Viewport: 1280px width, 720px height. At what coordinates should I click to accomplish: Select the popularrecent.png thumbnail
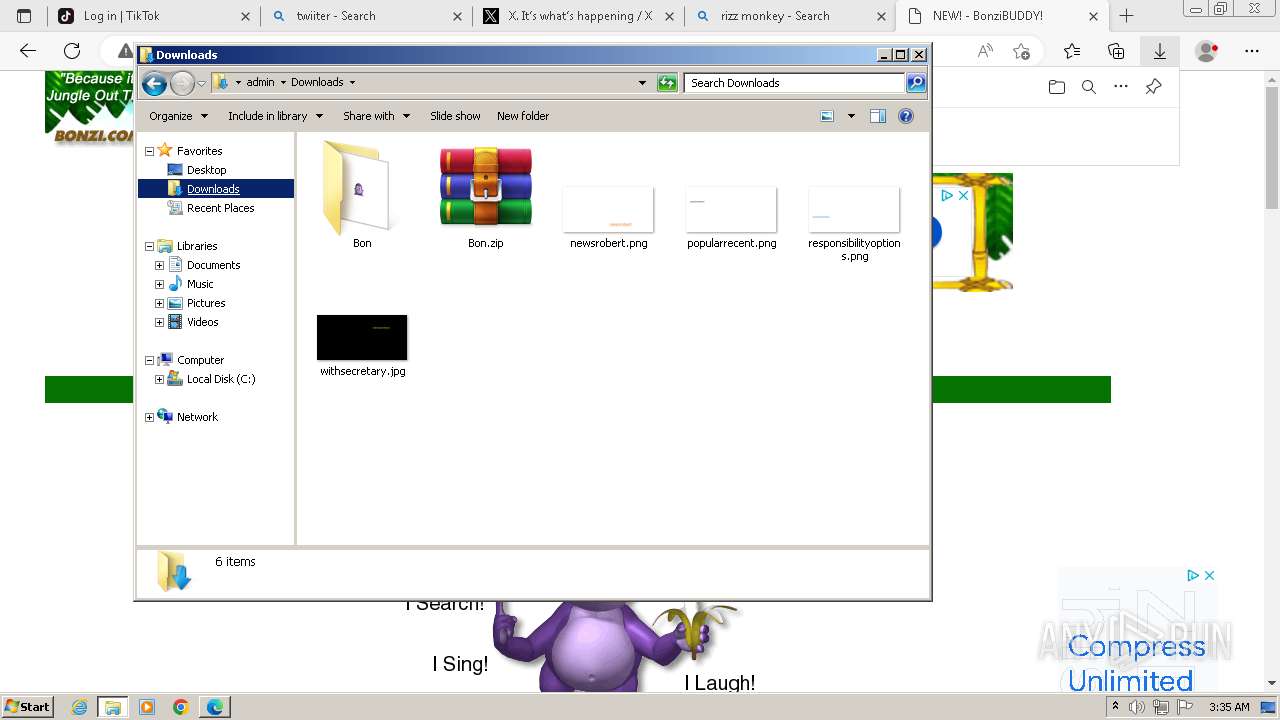tap(731, 209)
